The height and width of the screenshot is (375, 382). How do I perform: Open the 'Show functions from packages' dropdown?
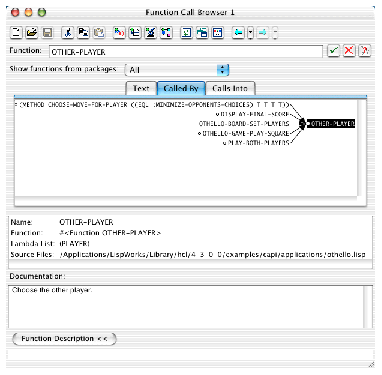click(x=177, y=70)
